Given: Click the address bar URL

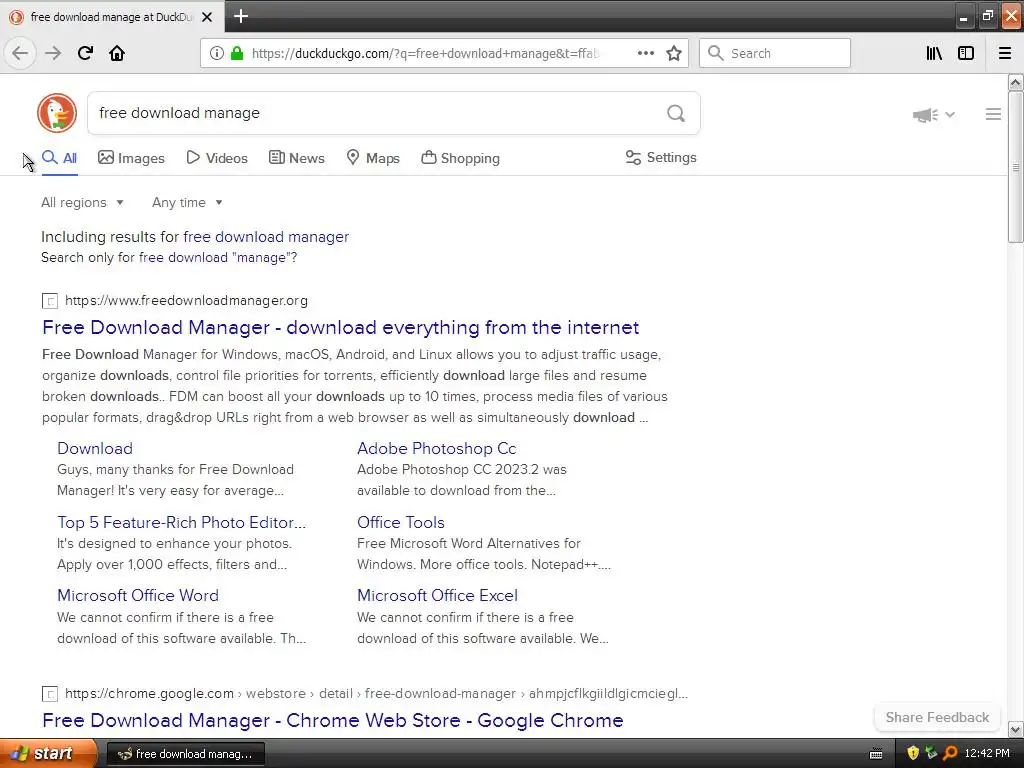Looking at the screenshot, I should (x=425, y=54).
